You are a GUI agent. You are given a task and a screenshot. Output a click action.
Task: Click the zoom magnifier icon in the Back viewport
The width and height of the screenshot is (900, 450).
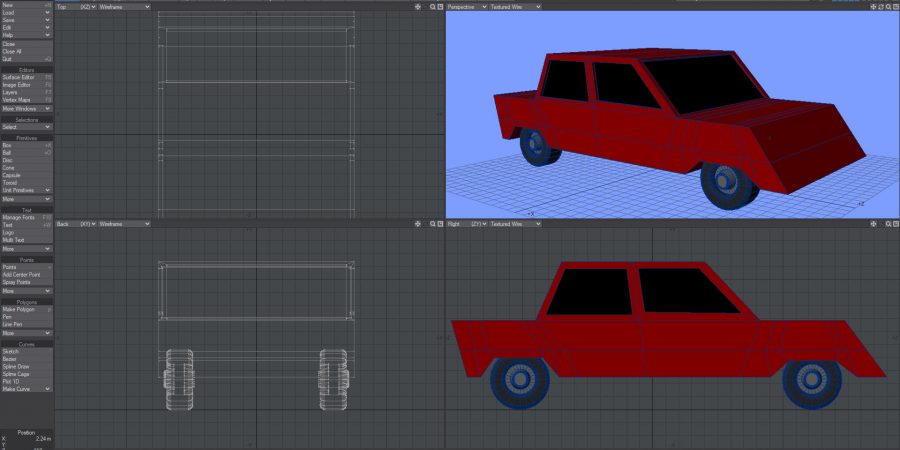[432, 224]
